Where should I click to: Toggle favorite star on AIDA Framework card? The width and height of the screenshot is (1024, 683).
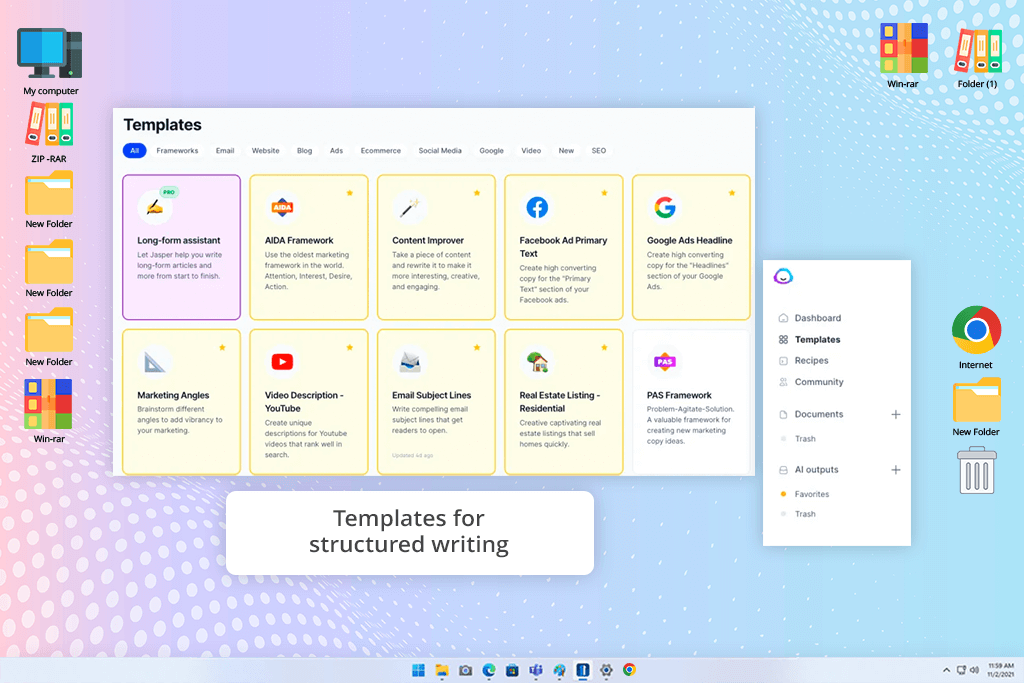pos(350,193)
